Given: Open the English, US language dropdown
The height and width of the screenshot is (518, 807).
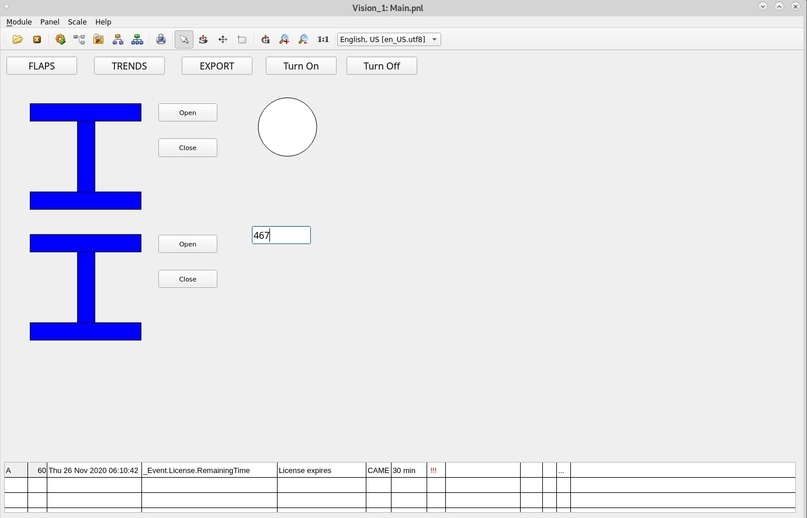Looking at the screenshot, I should click(389, 39).
